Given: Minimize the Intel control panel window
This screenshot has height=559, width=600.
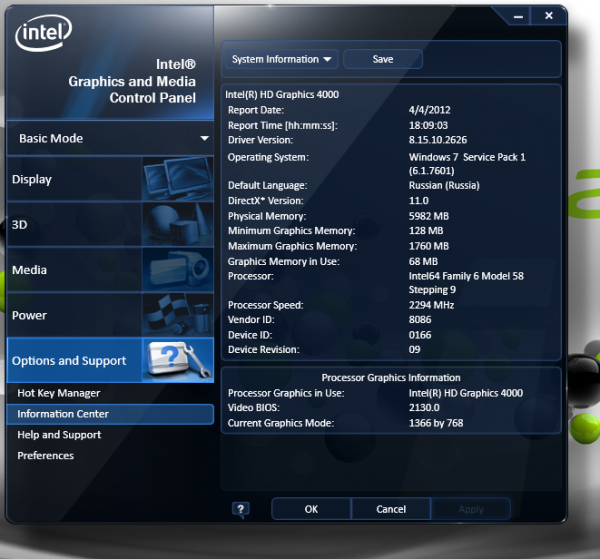Looking at the screenshot, I should [x=518, y=16].
